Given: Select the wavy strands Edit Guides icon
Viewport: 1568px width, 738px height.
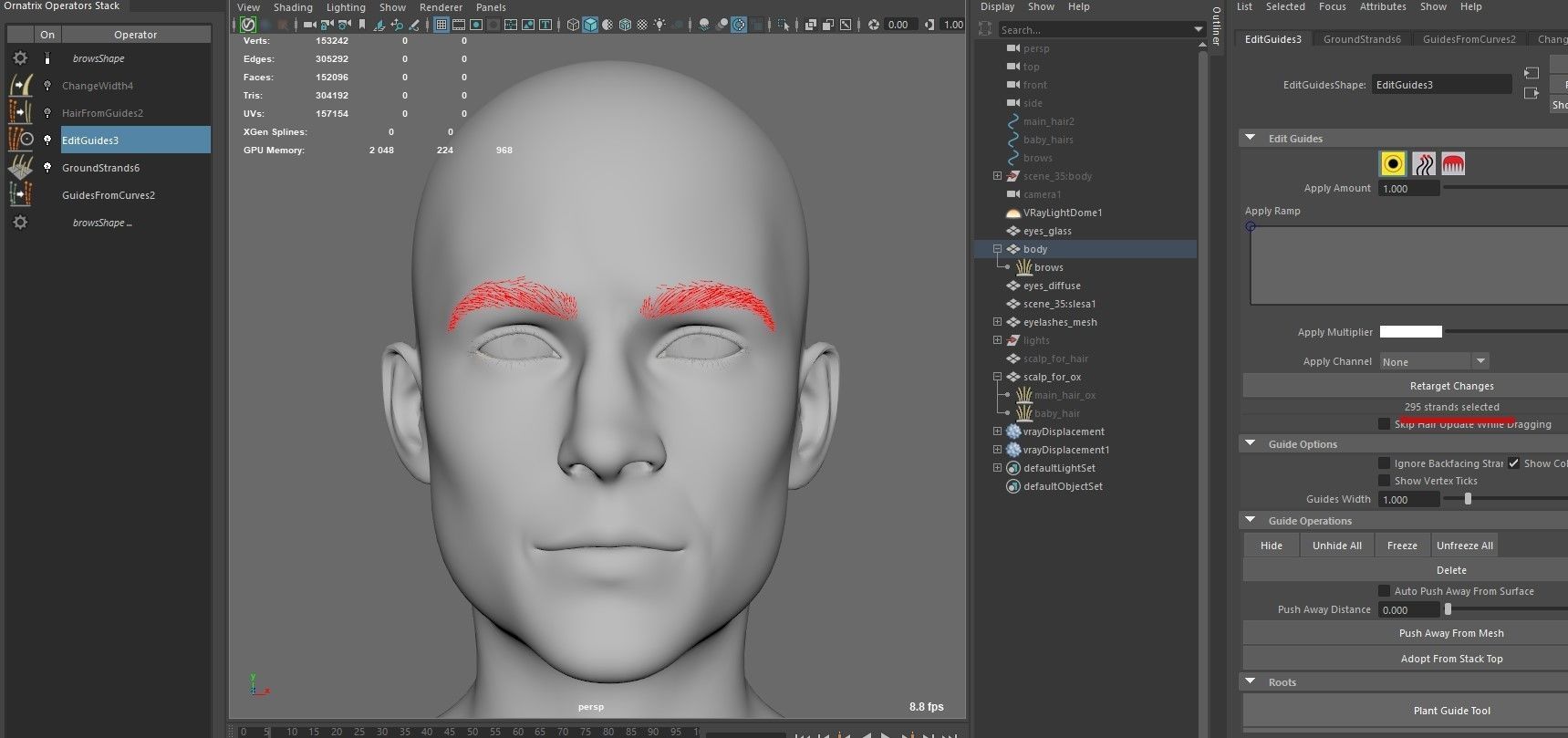Looking at the screenshot, I should pyautogui.click(x=1423, y=163).
